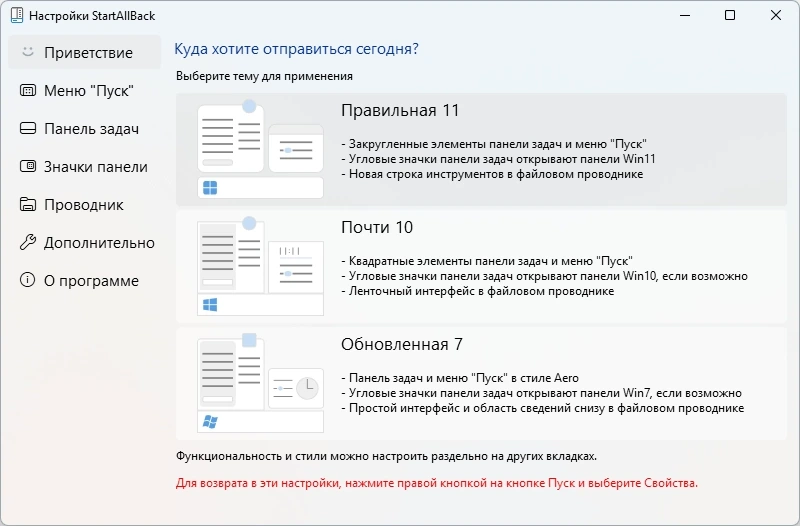Click the Windows 10 logo in Почти 10 preview

click(210, 305)
